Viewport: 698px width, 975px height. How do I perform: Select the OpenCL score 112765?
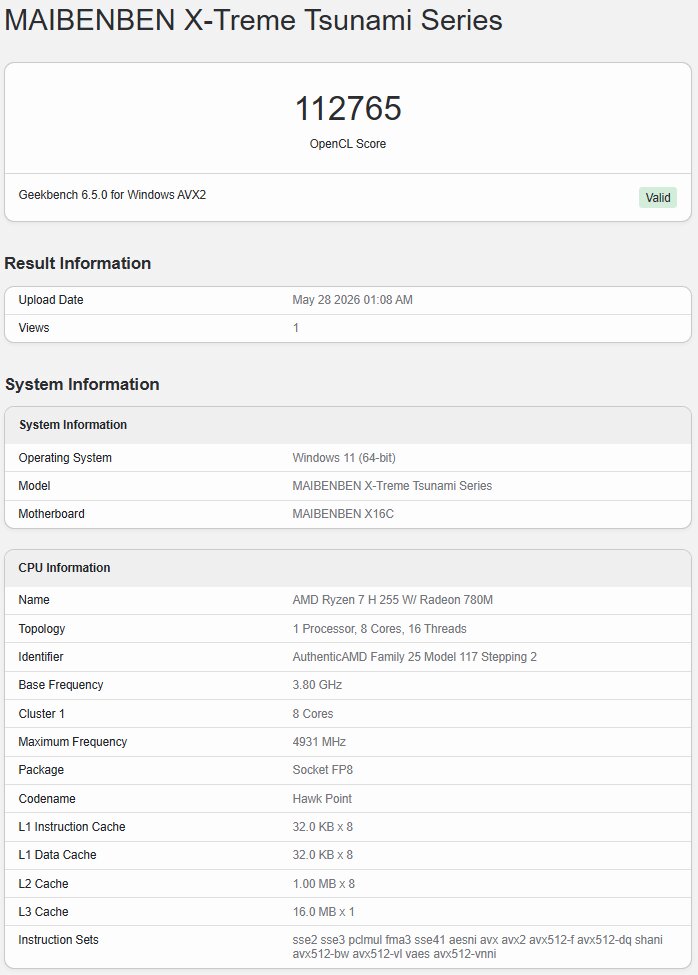click(348, 108)
